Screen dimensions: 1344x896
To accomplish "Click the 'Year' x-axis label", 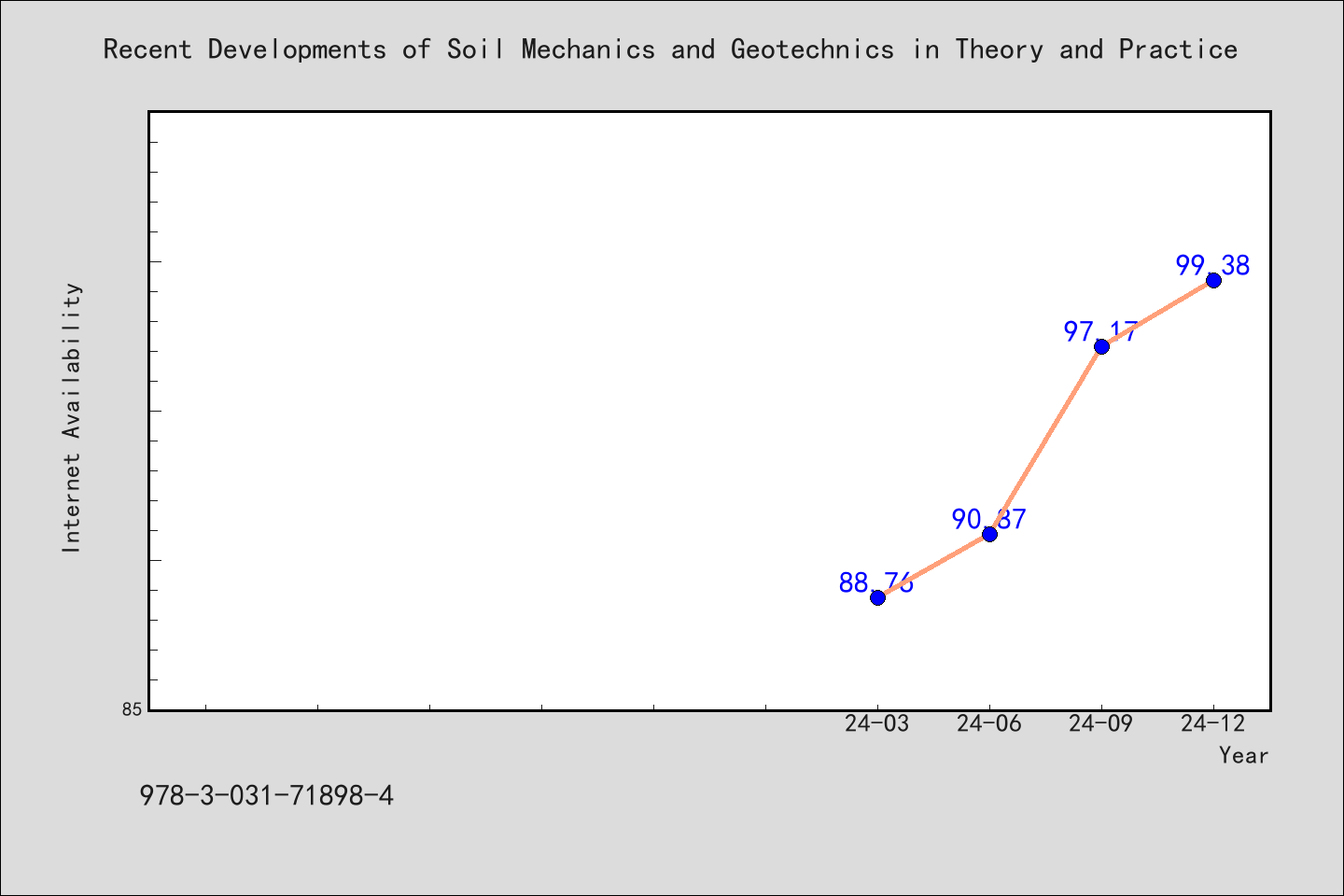I will tap(1243, 756).
